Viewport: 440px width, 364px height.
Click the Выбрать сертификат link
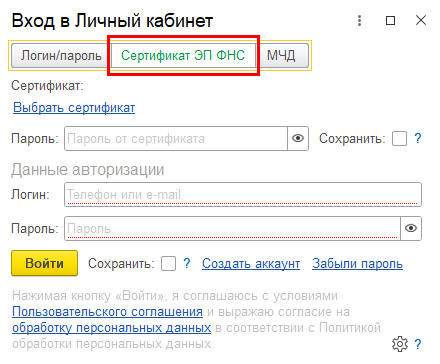[74, 108]
